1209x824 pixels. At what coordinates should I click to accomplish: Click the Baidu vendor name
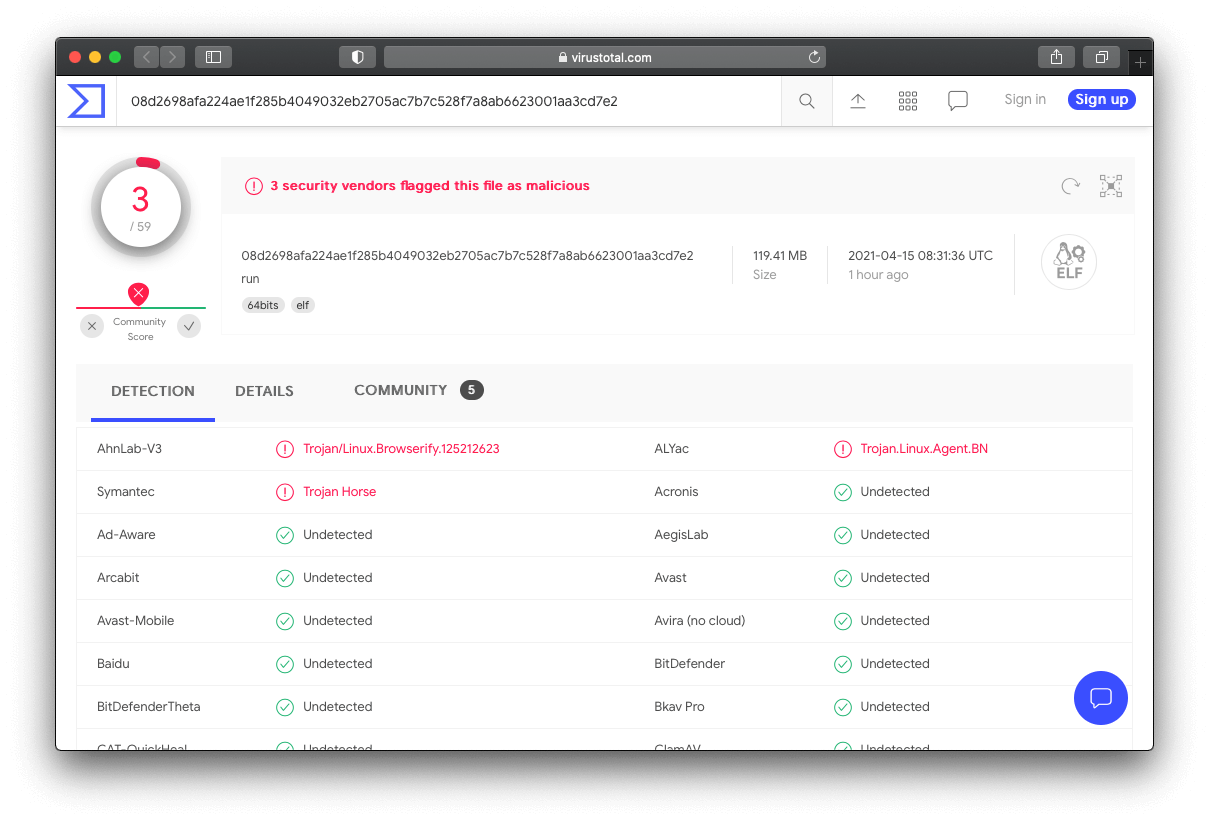click(114, 664)
